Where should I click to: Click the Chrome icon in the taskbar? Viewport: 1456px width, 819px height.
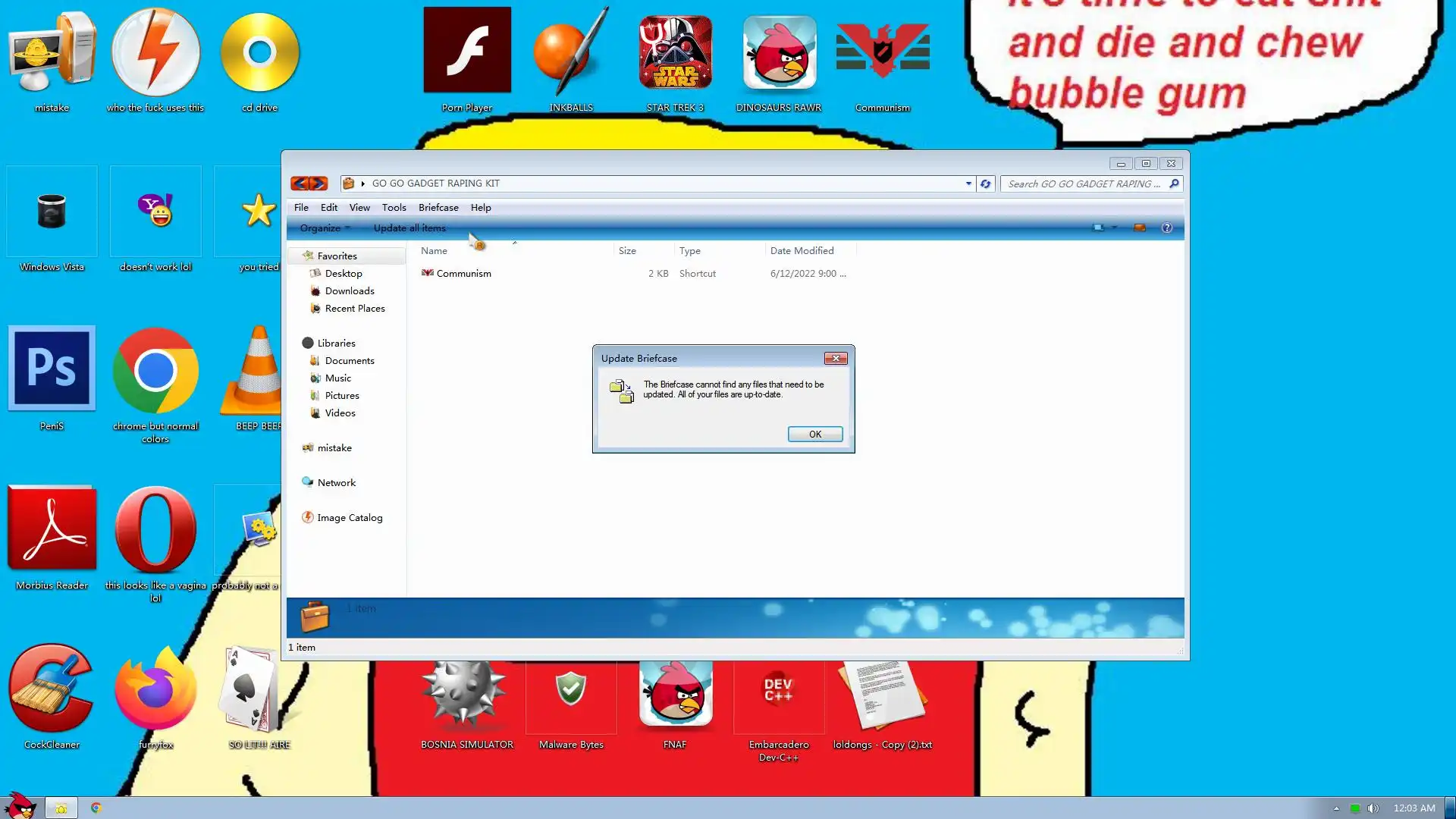pyautogui.click(x=96, y=808)
